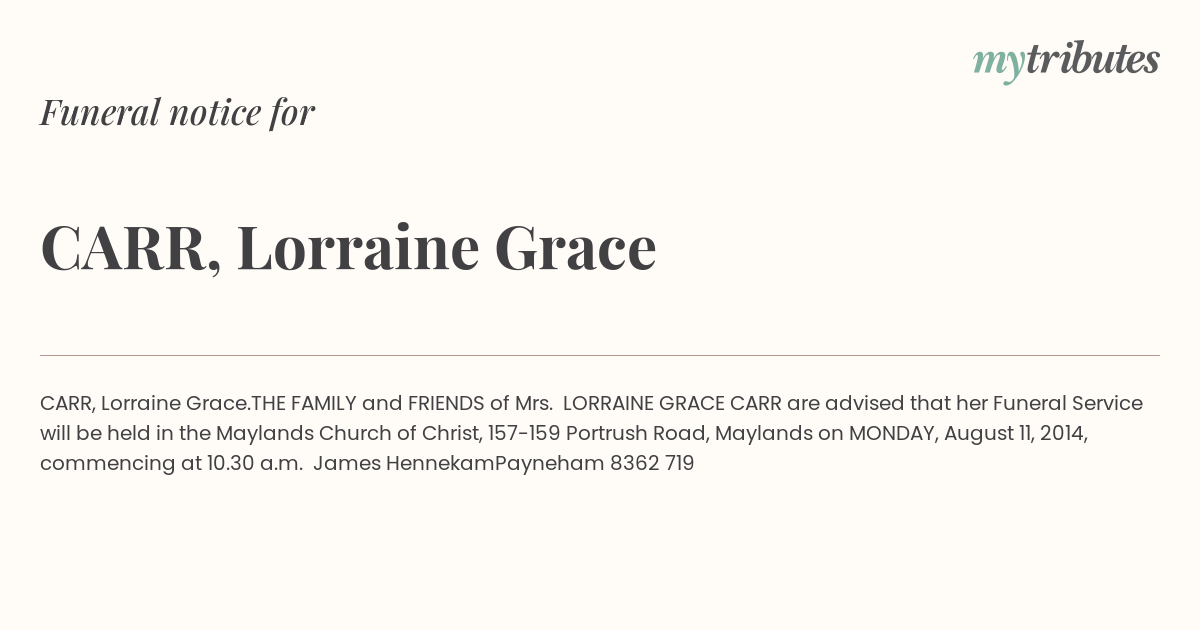
Task: Click the word 'Grace' in large title
Action: tap(575, 248)
